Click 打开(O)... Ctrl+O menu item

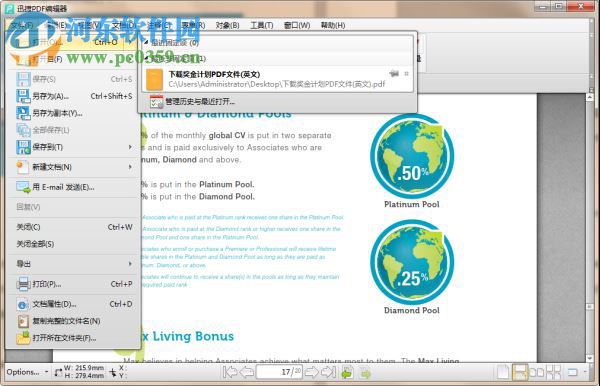pyautogui.click(x=66, y=42)
